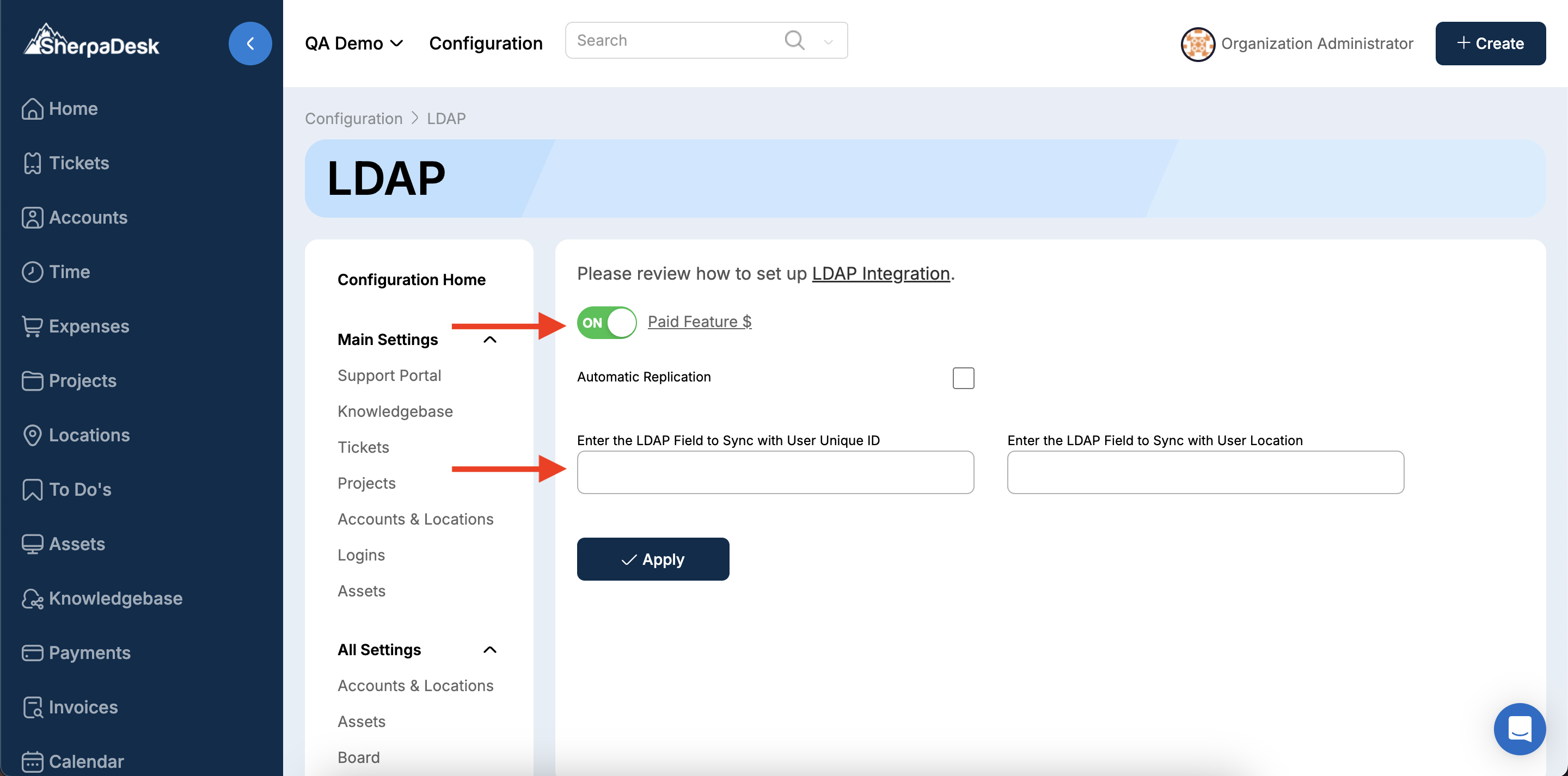Open Expenses cart icon
This screenshot has height=776, width=1568.
[32, 326]
